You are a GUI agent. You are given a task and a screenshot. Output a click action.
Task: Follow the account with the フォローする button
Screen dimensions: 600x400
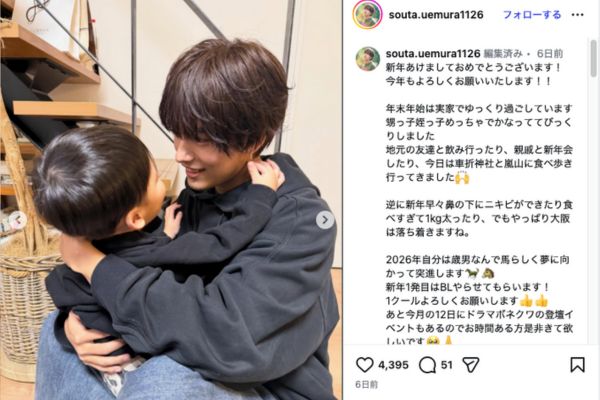[532, 15]
